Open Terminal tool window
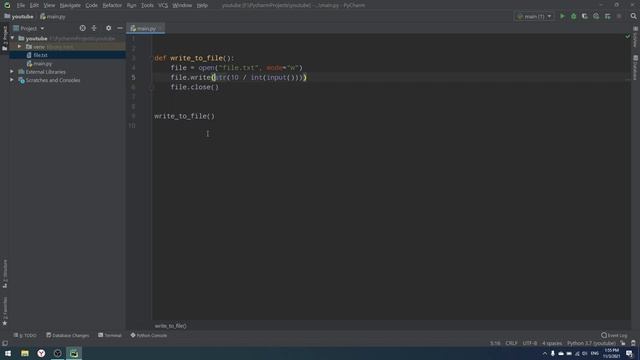Image resolution: width=640 pixels, height=360 pixels. tap(110, 335)
